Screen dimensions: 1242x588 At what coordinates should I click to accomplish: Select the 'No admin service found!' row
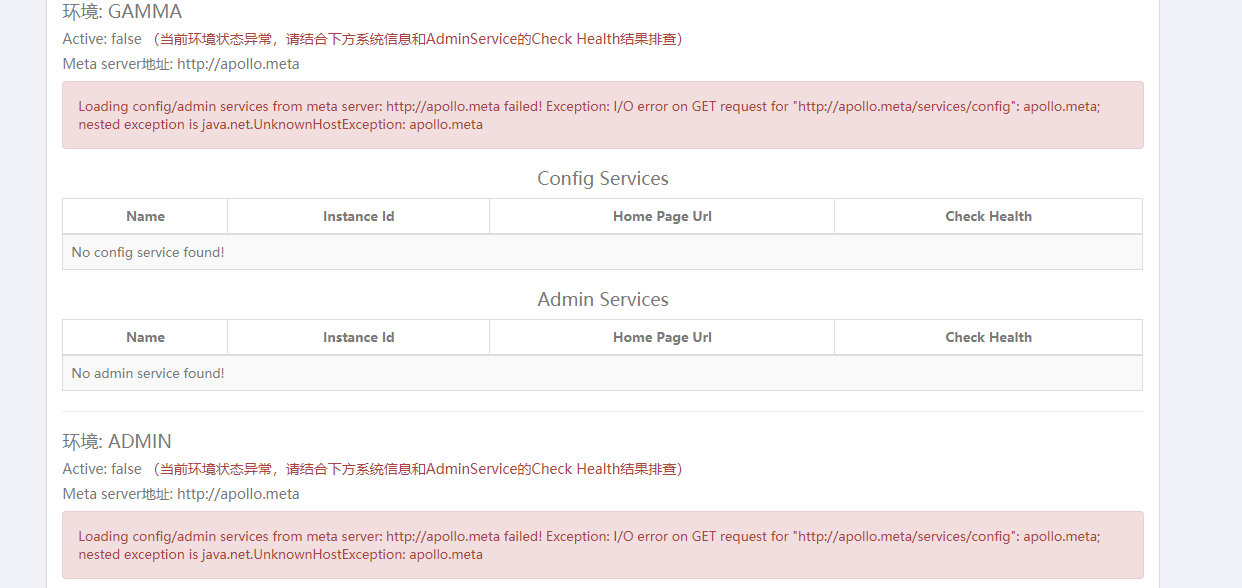coord(601,372)
